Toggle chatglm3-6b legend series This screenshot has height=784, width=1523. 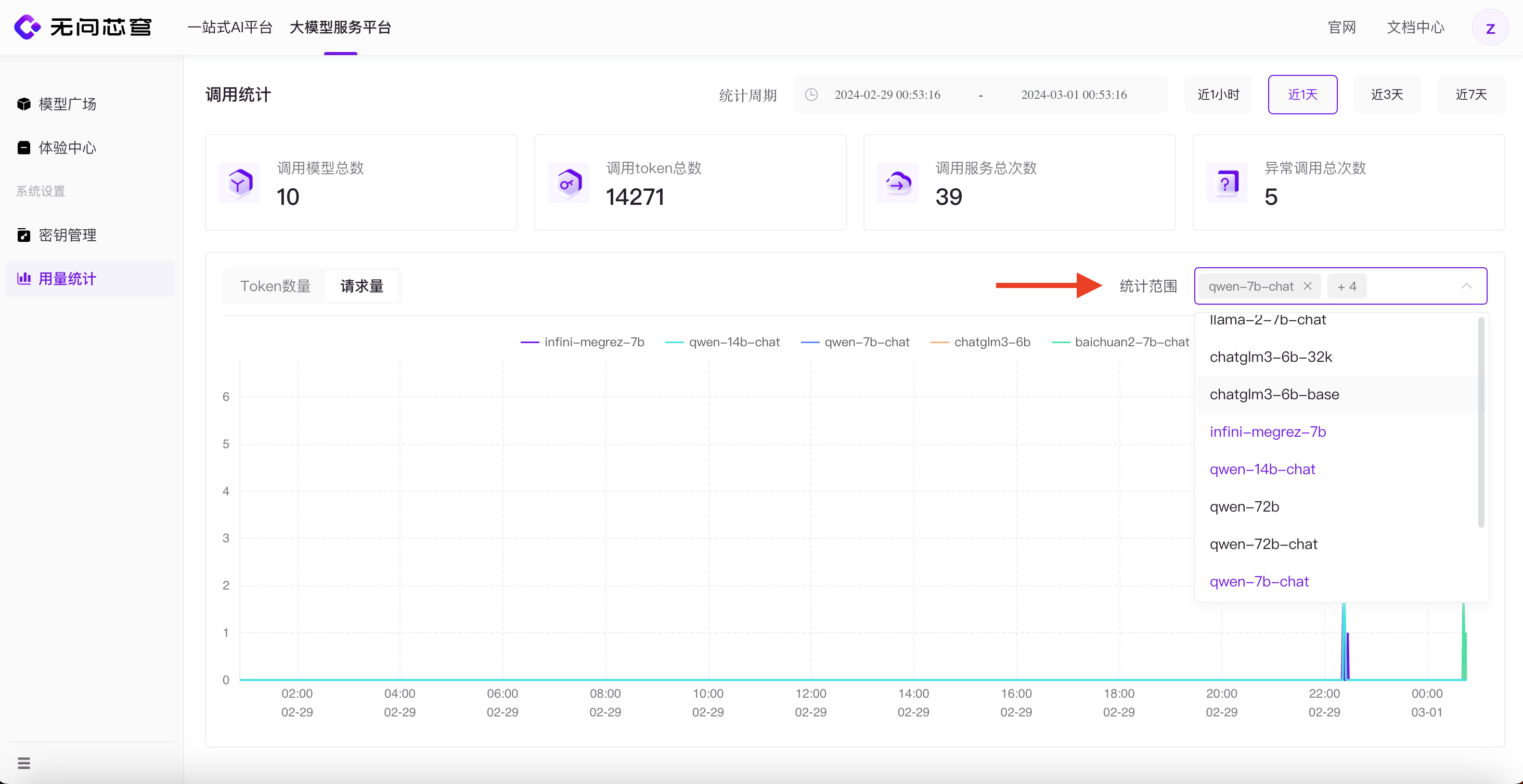click(980, 342)
